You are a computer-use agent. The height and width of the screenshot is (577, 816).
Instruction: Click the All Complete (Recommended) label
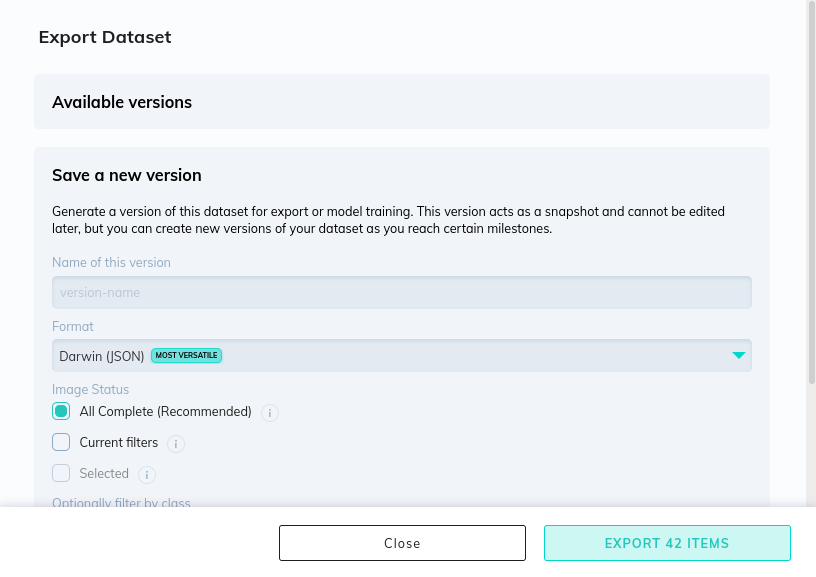pyautogui.click(x=165, y=411)
